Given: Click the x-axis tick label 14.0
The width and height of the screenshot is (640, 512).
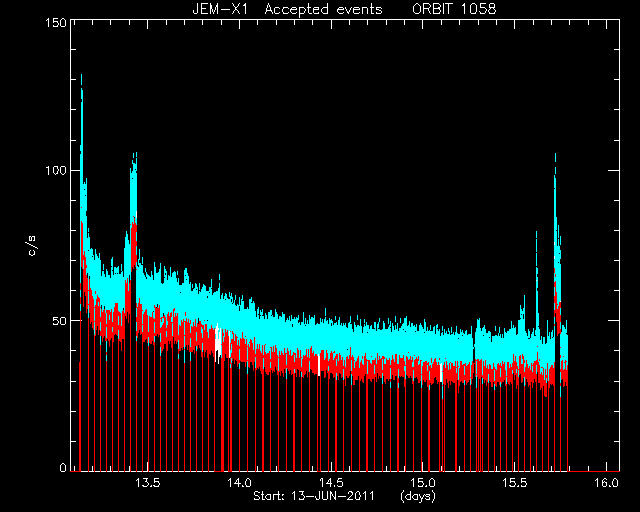Looking at the screenshot, I should 239,483.
